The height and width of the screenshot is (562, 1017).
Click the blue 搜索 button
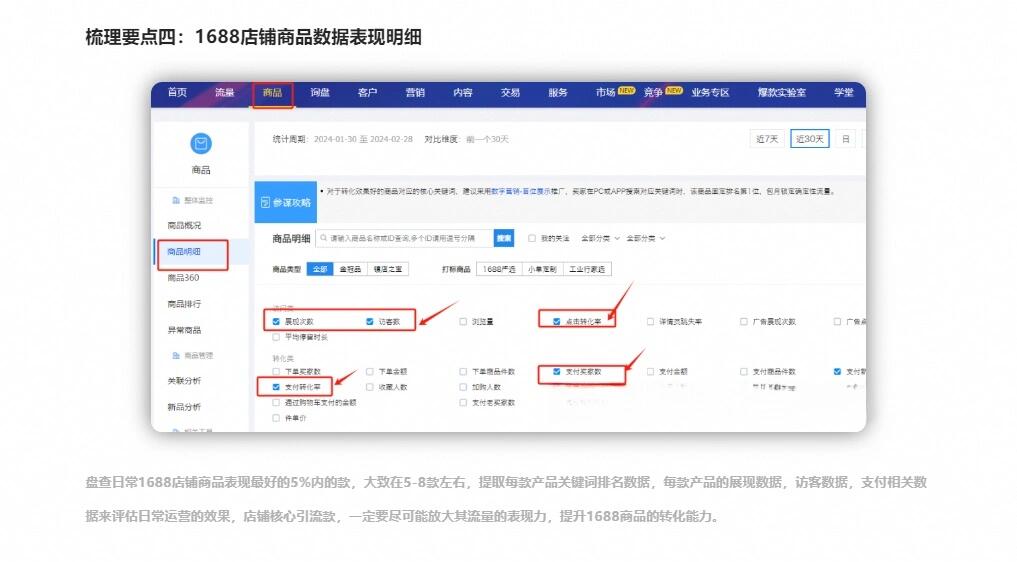coord(504,238)
